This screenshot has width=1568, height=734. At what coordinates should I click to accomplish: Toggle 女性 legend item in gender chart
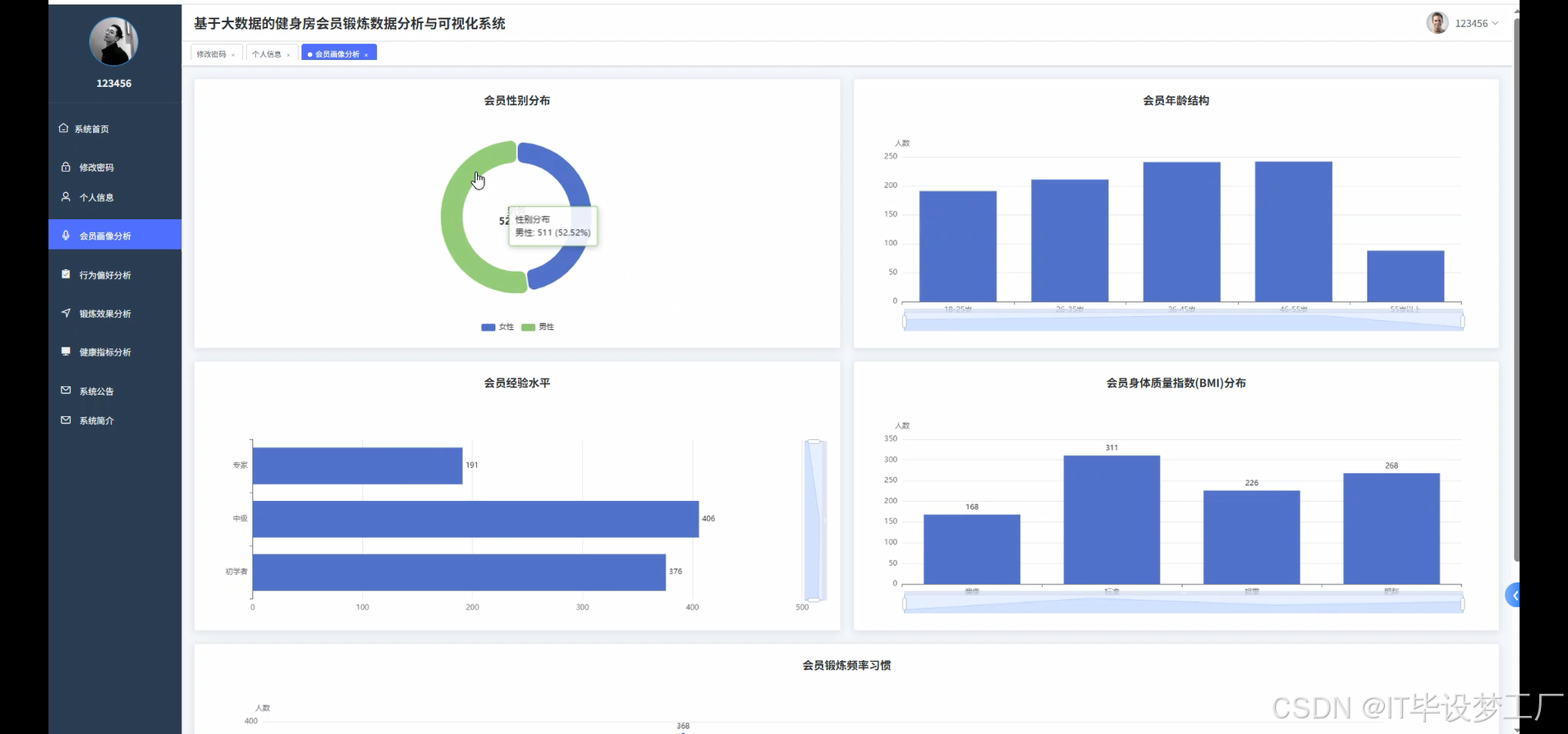(497, 327)
